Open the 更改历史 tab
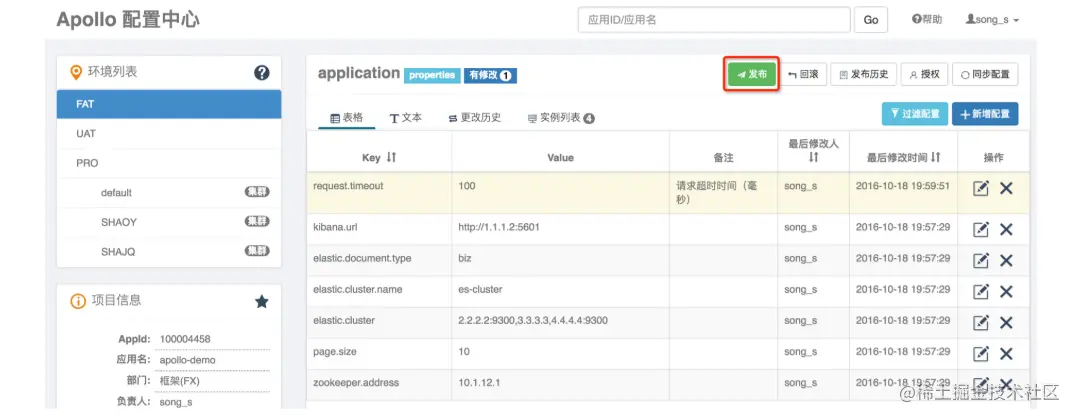 (x=475, y=118)
